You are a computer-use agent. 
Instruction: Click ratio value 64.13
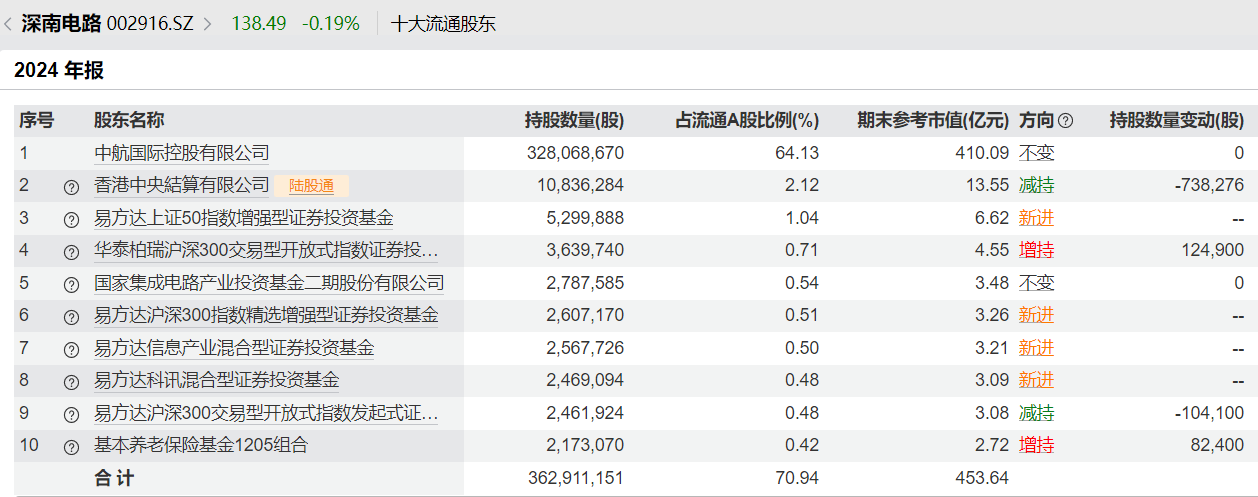799,153
